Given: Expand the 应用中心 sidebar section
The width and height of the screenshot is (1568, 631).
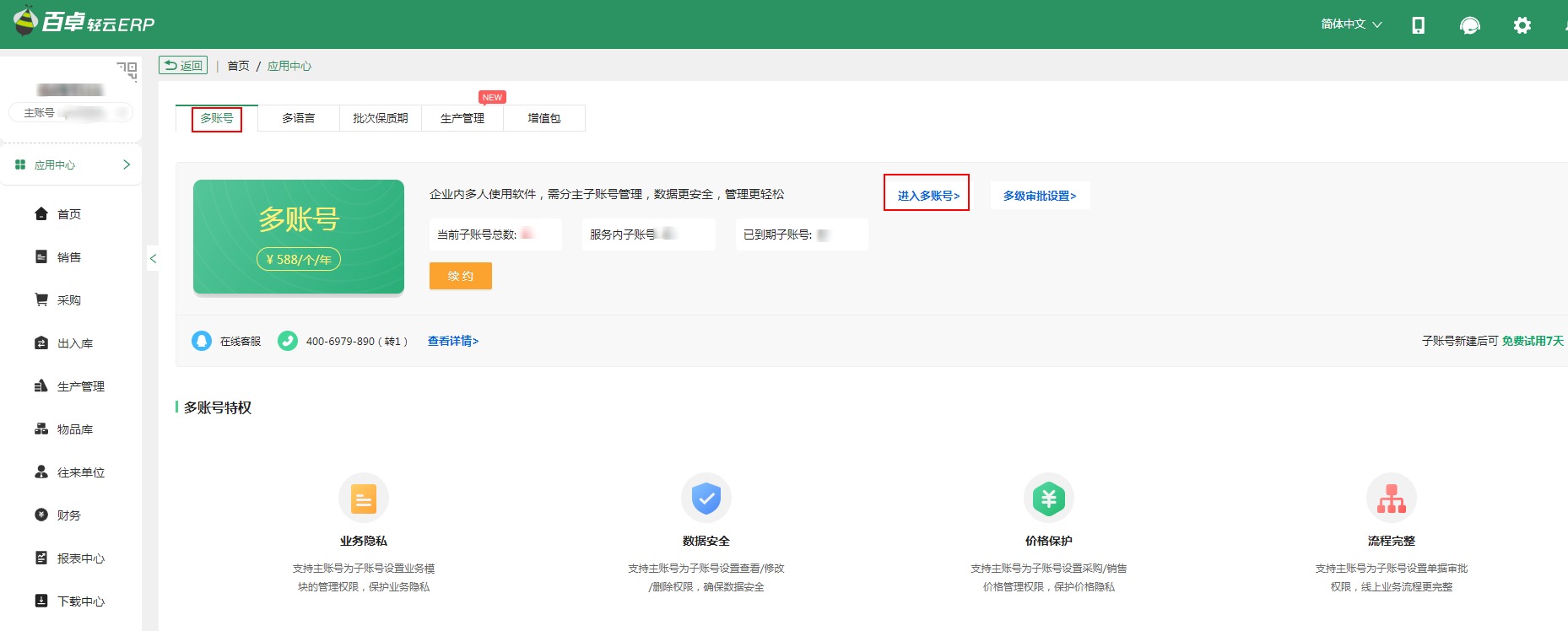Looking at the screenshot, I should coord(72,164).
